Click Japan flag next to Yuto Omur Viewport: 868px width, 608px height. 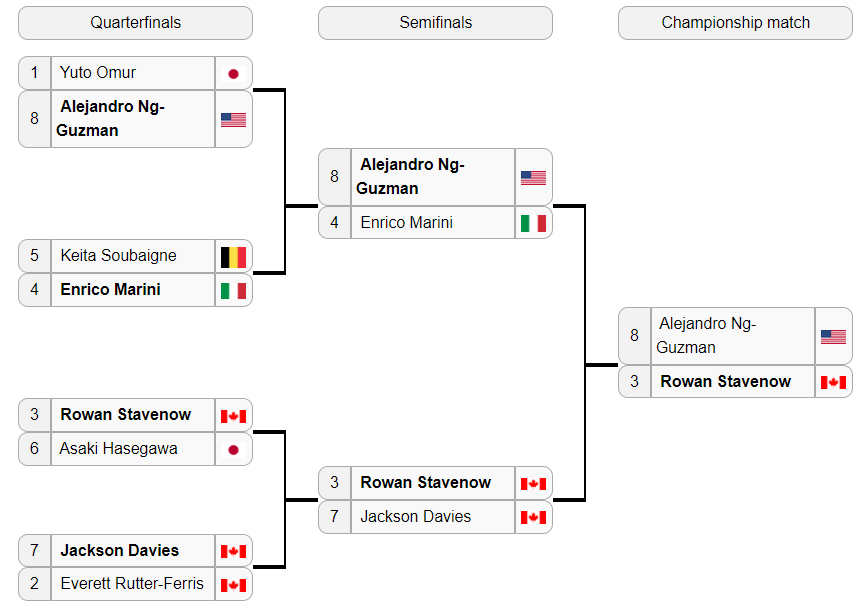coord(233,74)
